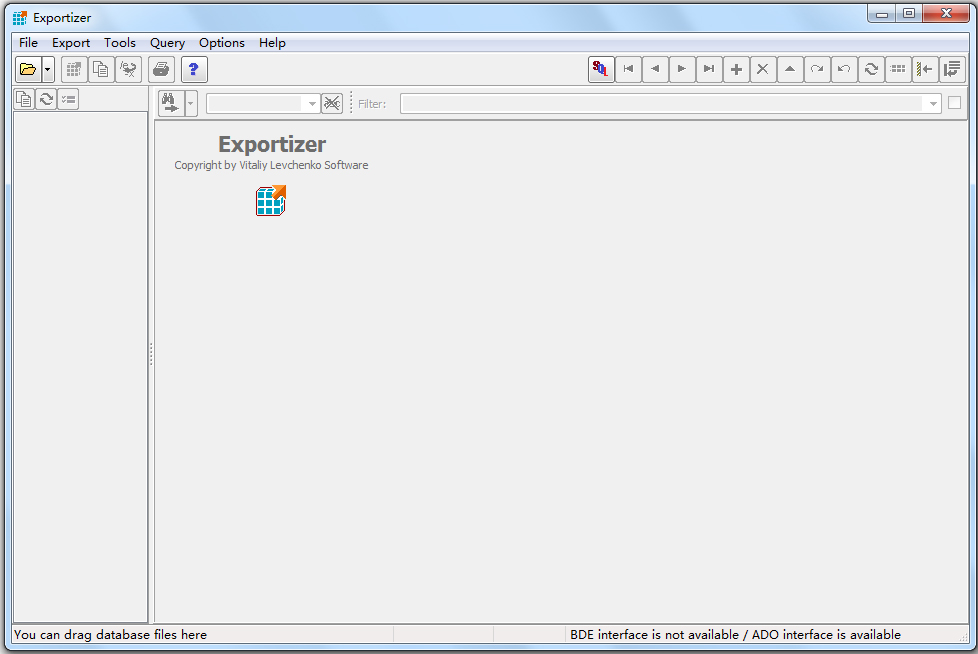This screenshot has width=978, height=654.
Task: Close the Exportizer window
Action: click(946, 14)
